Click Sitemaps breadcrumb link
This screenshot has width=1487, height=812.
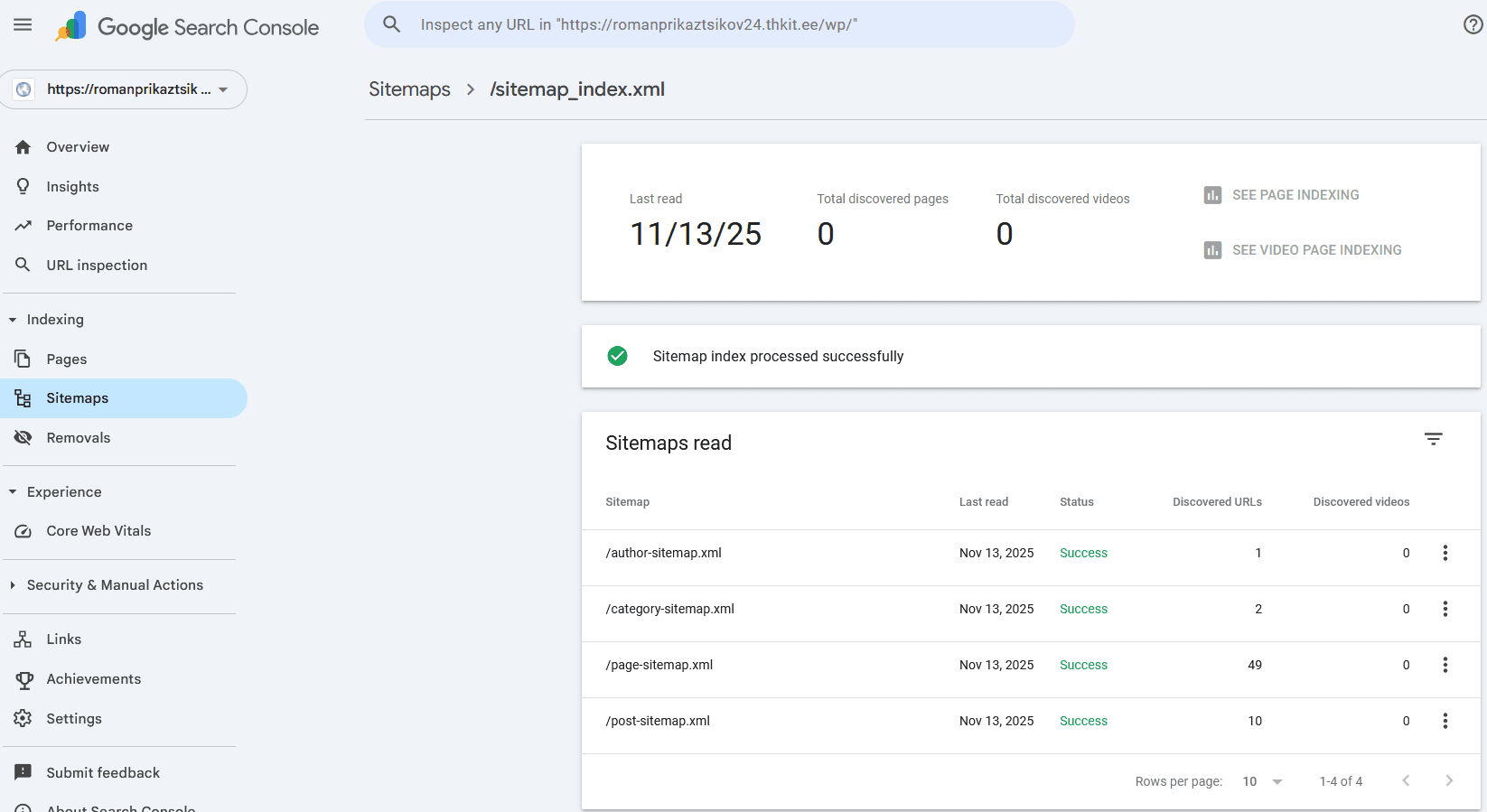(409, 89)
